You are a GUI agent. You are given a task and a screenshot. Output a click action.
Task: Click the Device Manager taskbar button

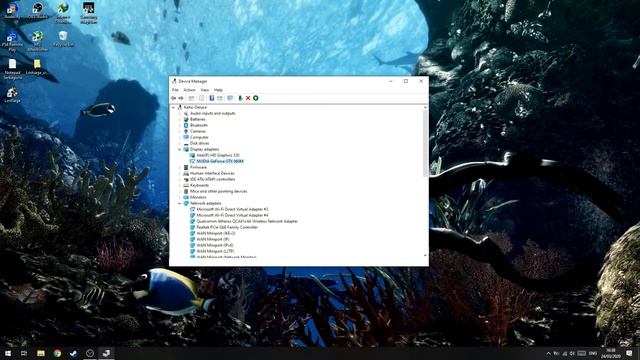(x=106, y=353)
